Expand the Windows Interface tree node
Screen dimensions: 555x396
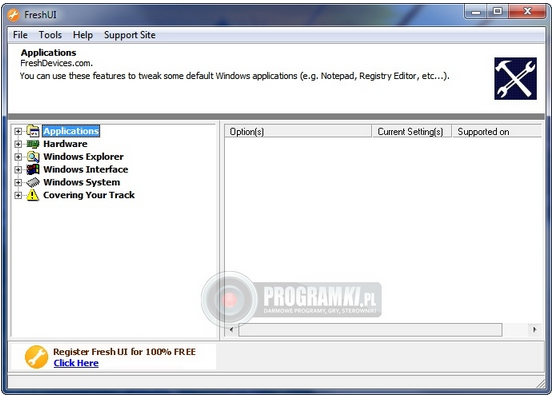[18, 170]
